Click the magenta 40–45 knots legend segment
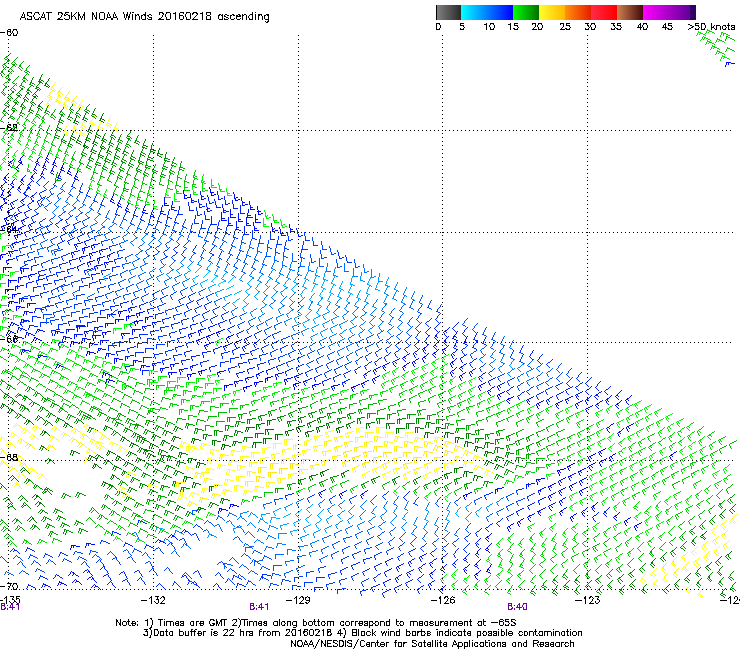The width and height of the screenshot is (740, 650). pos(656,12)
